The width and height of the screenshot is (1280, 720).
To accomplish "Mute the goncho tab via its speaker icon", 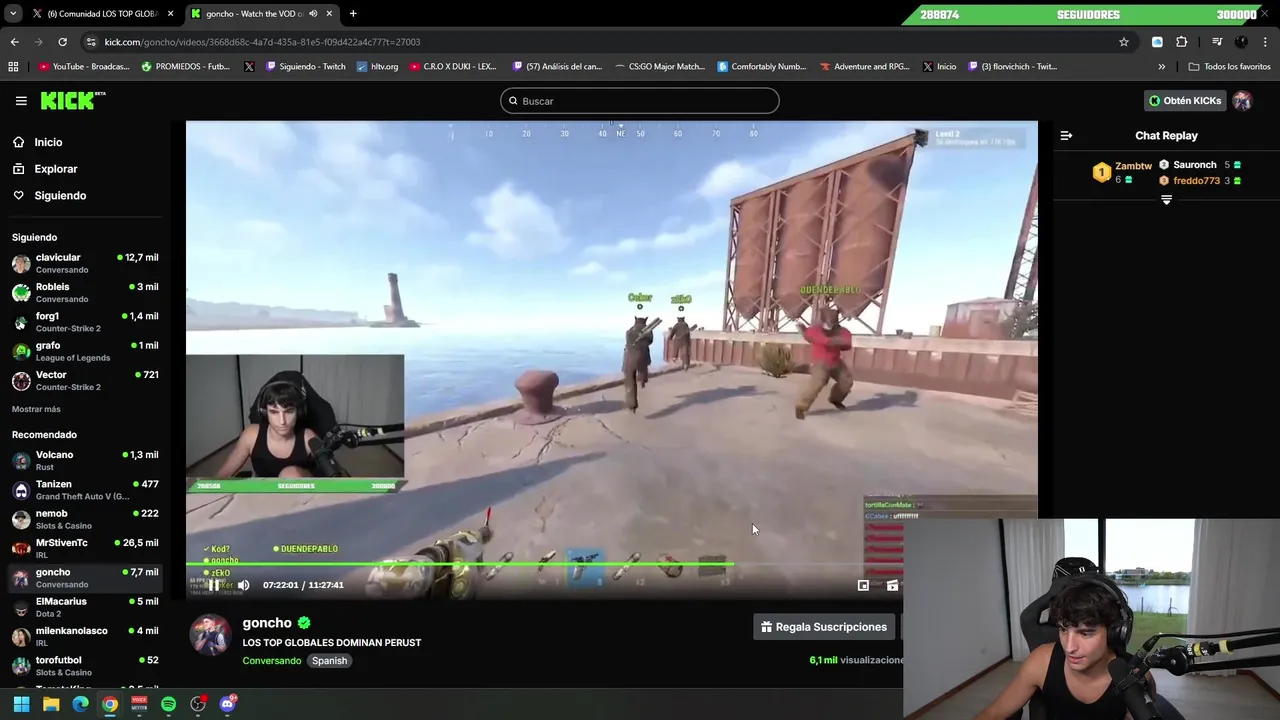I will click(x=313, y=14).
